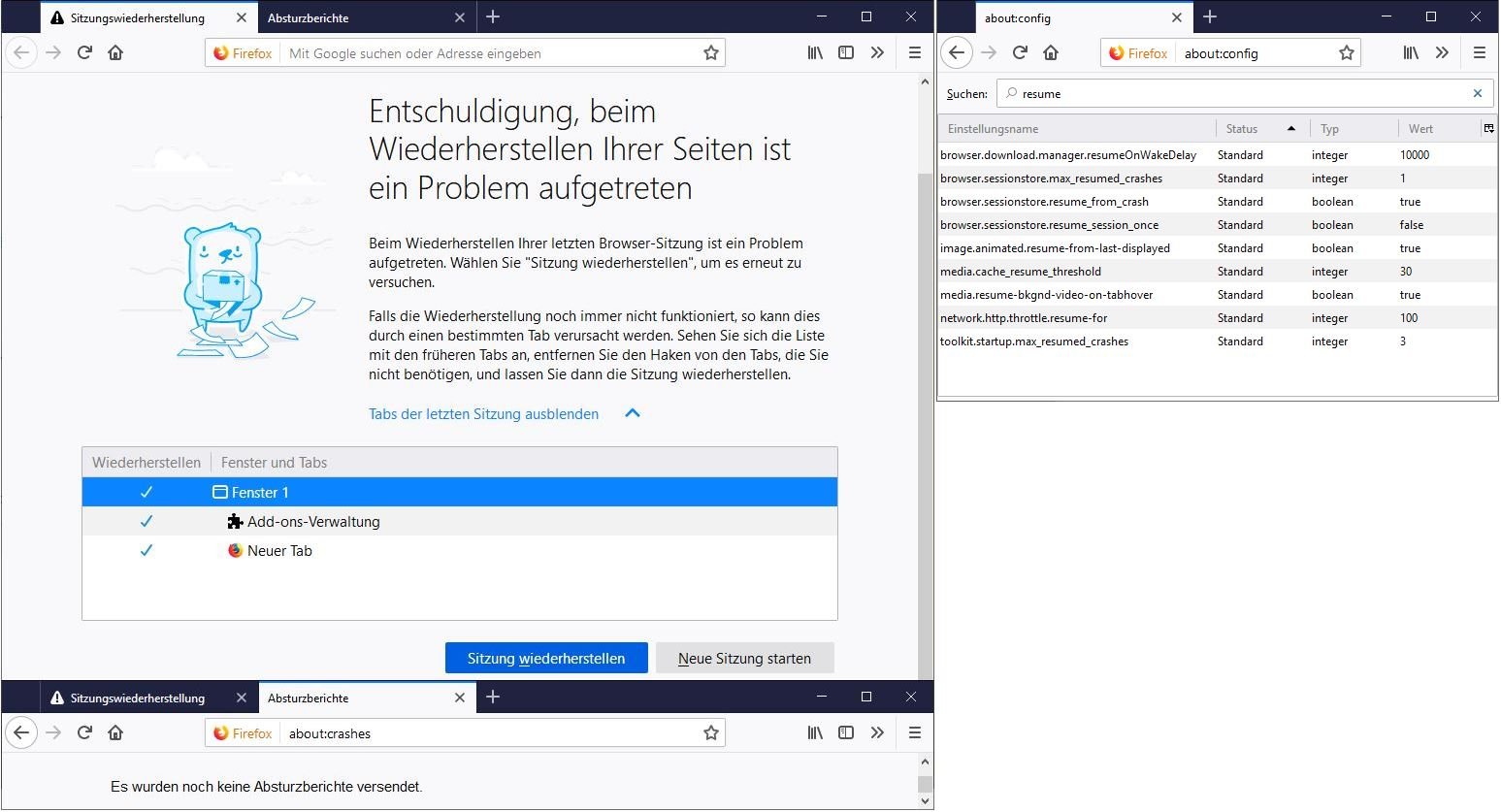The height and width of the screenshot is (812, 1501).
Task: Close Absturzberichte tab in about:crashes window
Action: click(460, 698)
